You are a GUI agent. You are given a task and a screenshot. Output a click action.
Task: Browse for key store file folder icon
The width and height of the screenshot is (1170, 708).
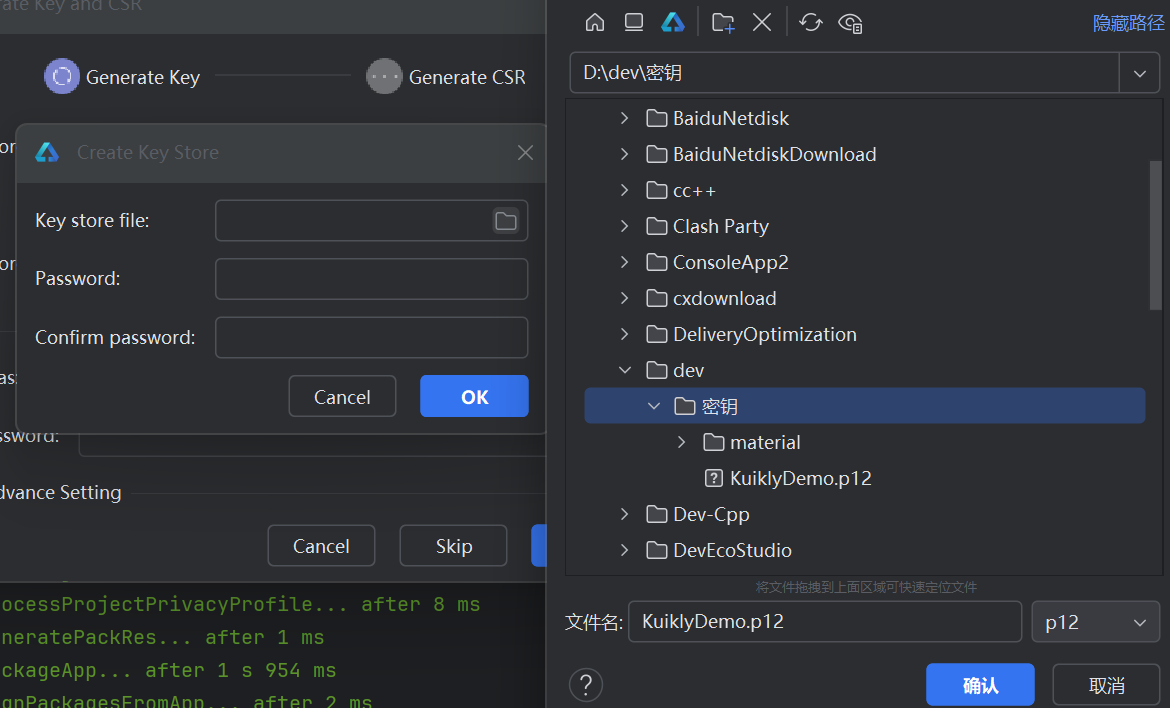click(x=506, y=221)
